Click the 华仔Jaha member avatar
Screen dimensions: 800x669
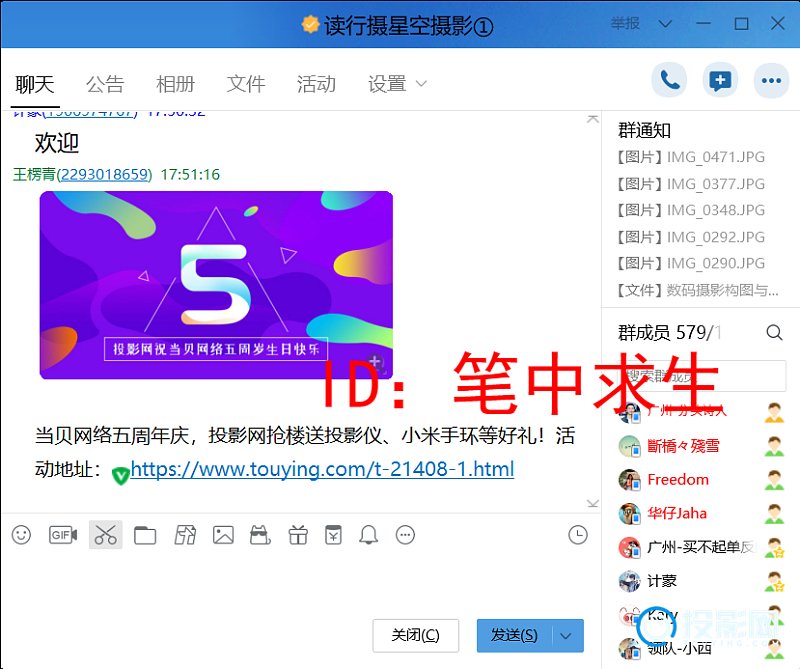click(629, 514)
